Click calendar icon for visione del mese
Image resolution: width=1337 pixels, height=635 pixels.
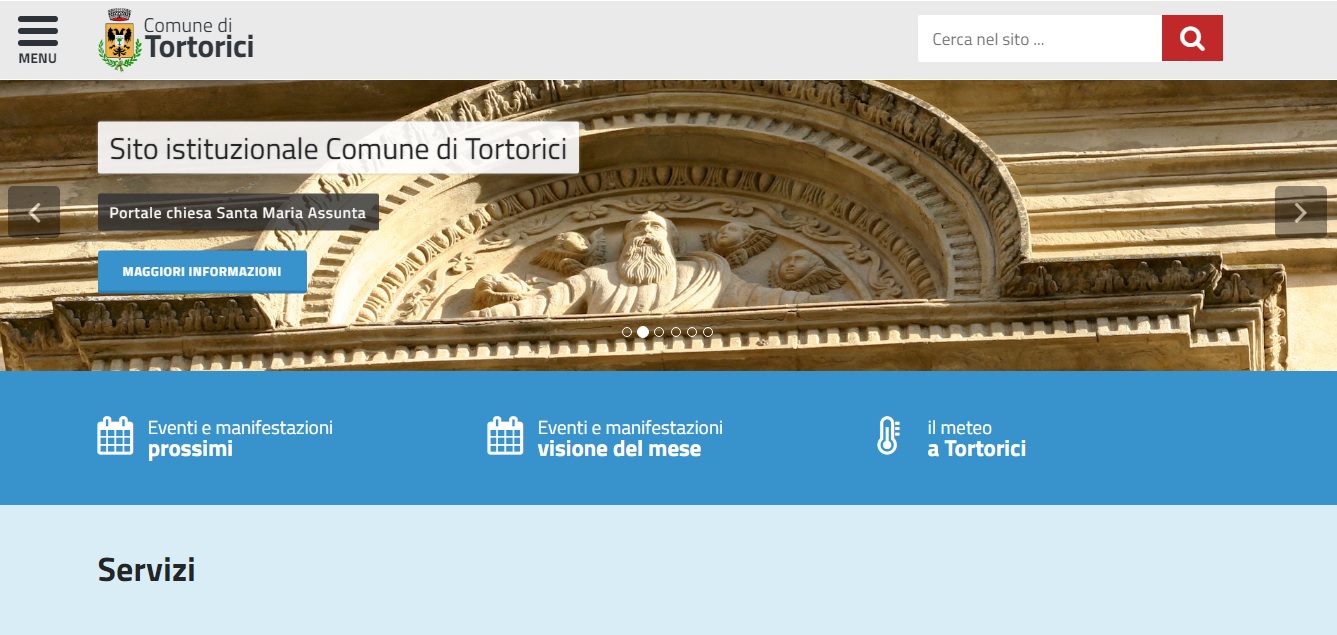(x=505, y=436)
